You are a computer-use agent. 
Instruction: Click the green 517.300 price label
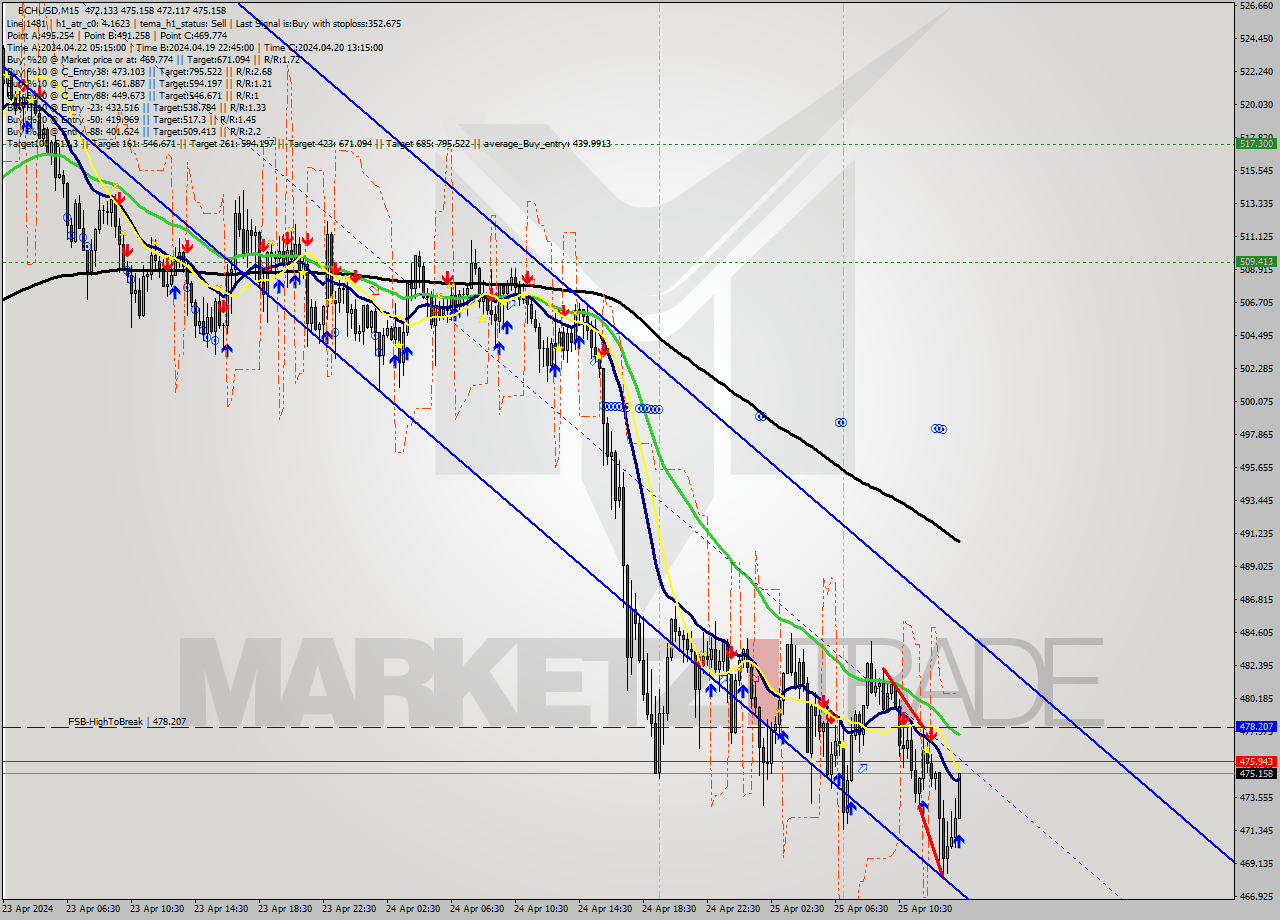point(1256,143)
